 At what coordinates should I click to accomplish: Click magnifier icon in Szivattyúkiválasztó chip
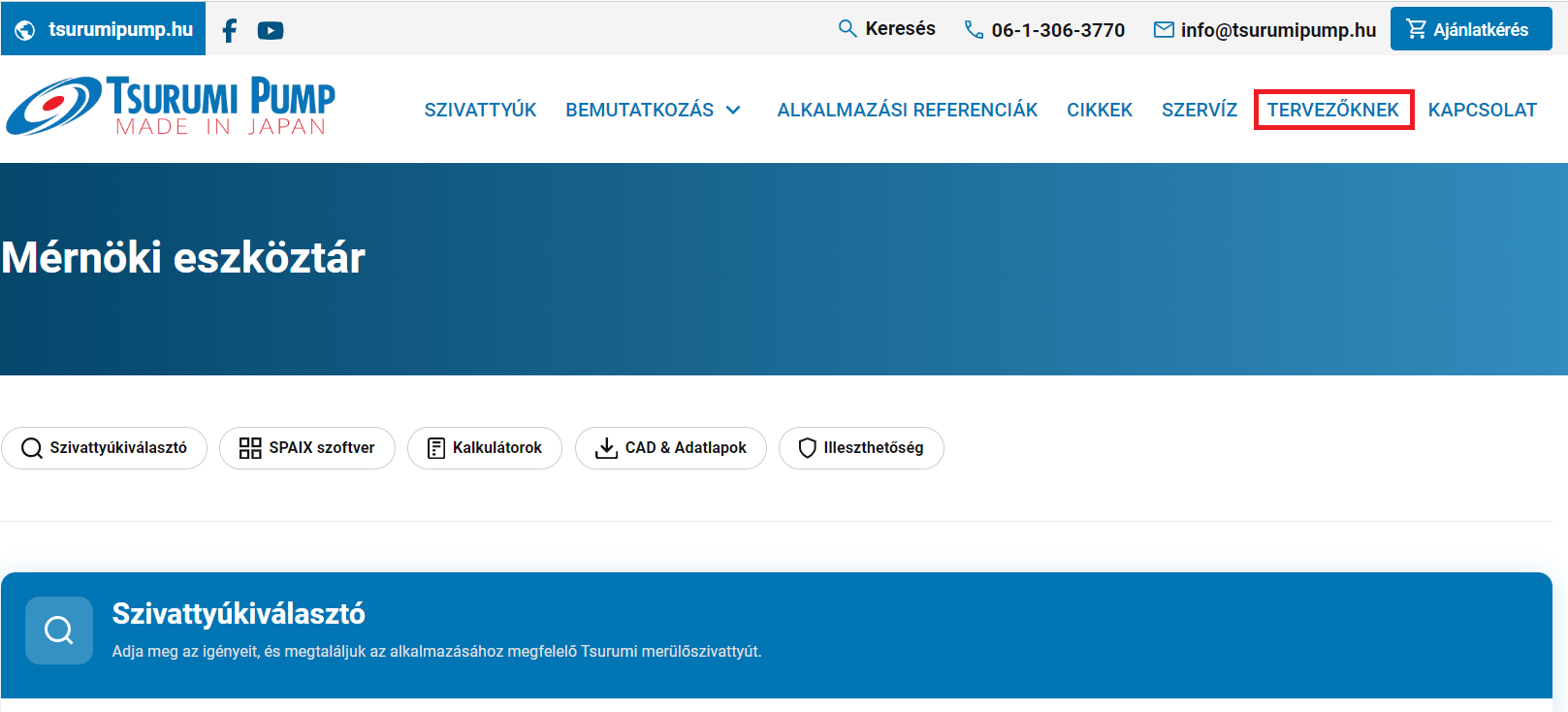point(32,448)
